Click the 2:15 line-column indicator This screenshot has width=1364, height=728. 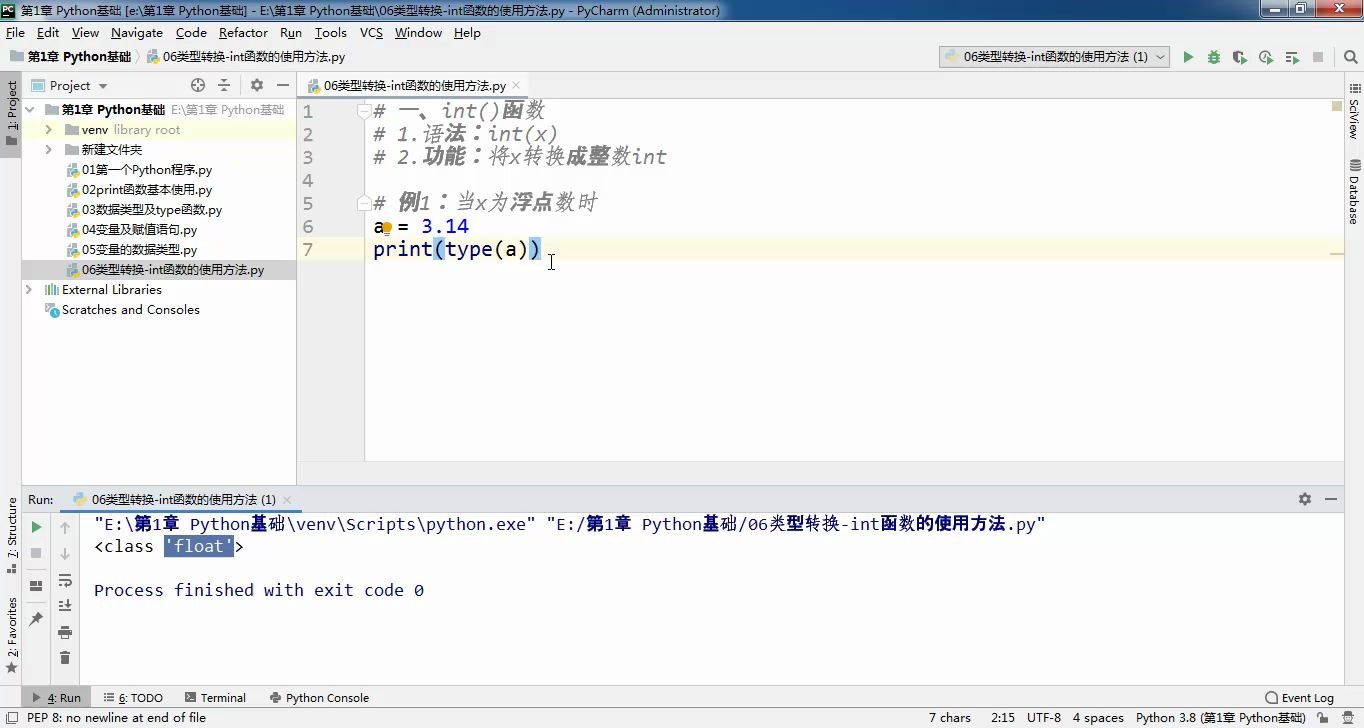pos(1002,718)
